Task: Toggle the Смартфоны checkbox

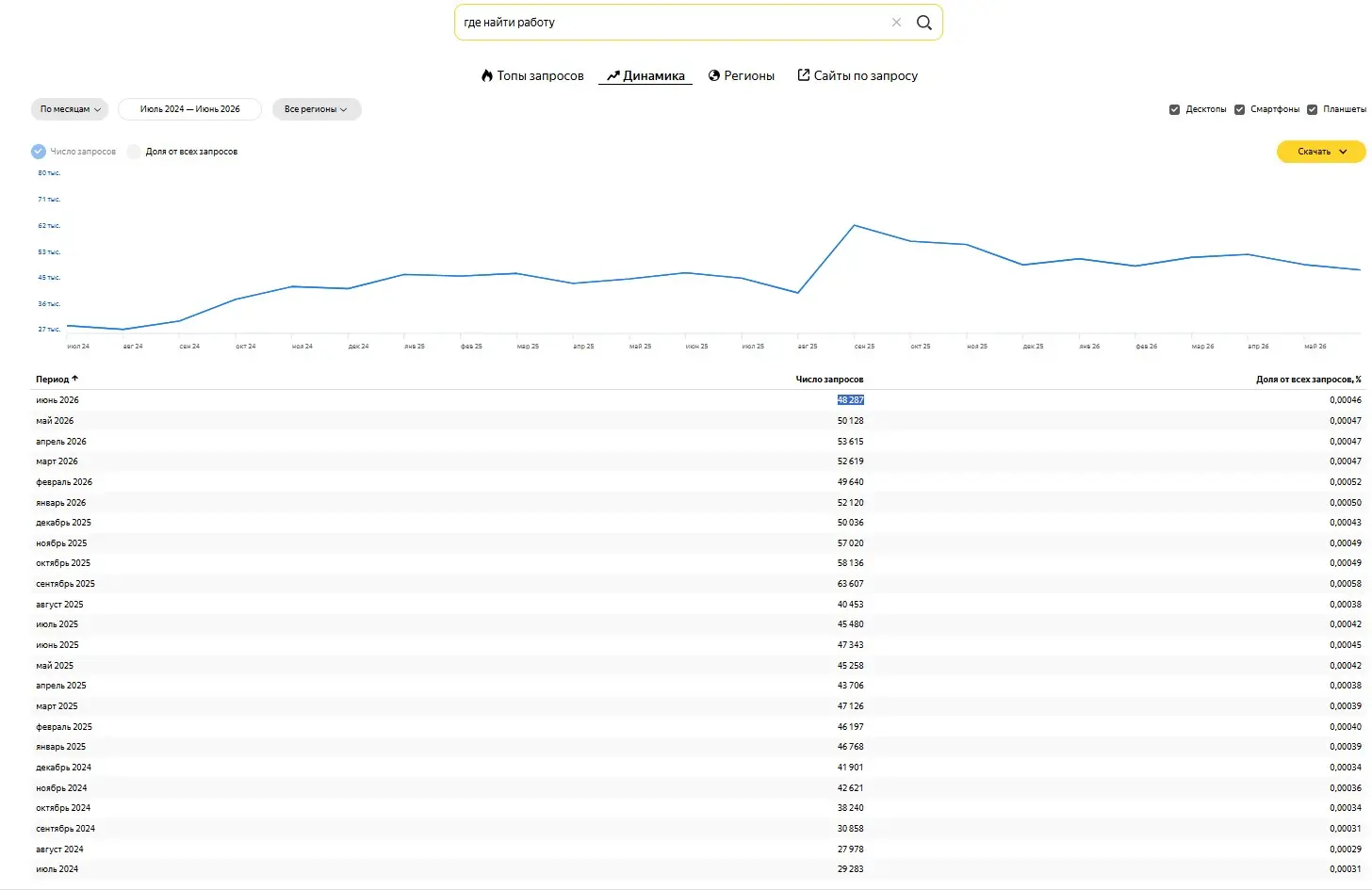Action: pos(1239,109)
